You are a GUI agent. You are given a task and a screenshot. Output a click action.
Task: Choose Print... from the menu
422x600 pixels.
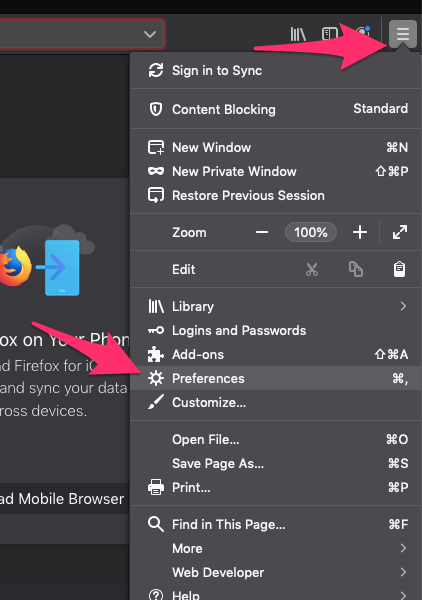275,488
